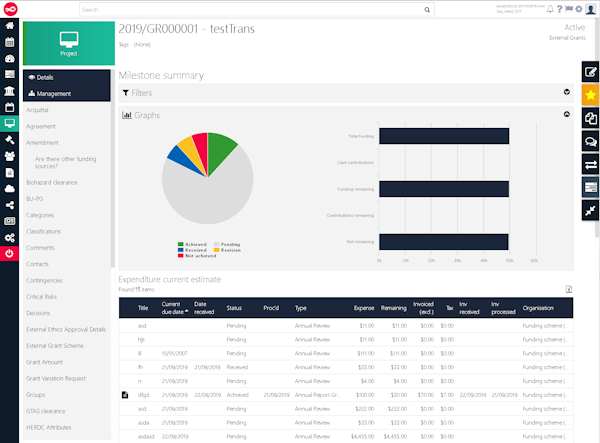The width and height of the screenshot is (600, 443).
Task: Click the swap arrows icon in right toolbar
Action: click(591, 164)
